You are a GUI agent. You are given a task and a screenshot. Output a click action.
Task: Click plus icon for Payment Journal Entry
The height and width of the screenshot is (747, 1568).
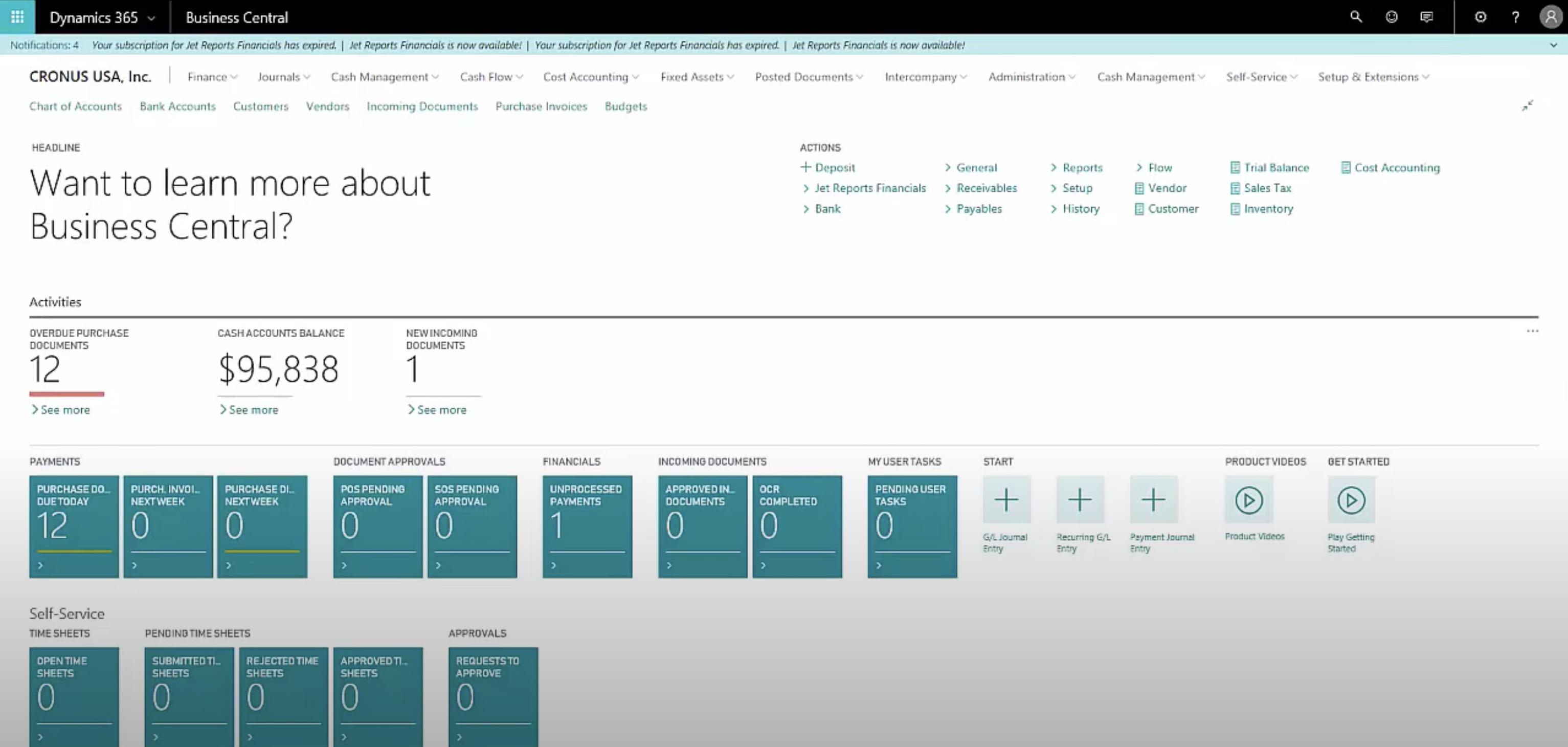[1153, 500]
